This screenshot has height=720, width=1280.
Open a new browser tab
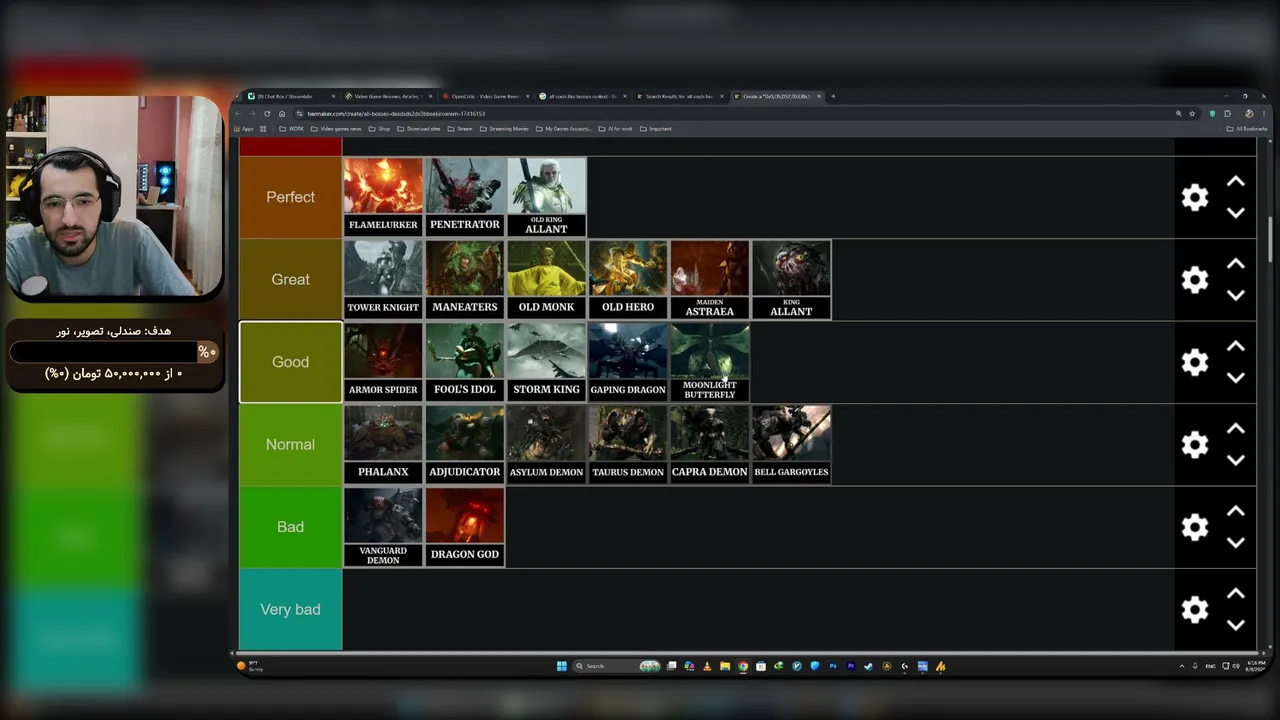point(833,96)
